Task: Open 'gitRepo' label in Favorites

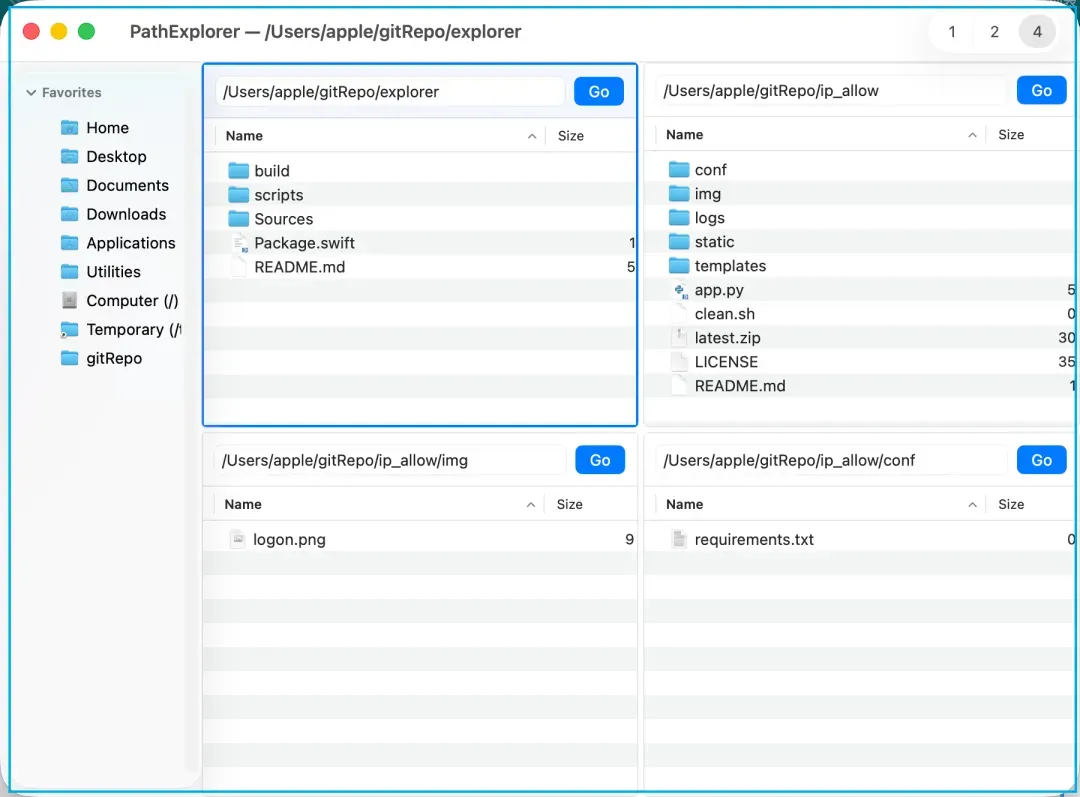Action: coord(114,358)
